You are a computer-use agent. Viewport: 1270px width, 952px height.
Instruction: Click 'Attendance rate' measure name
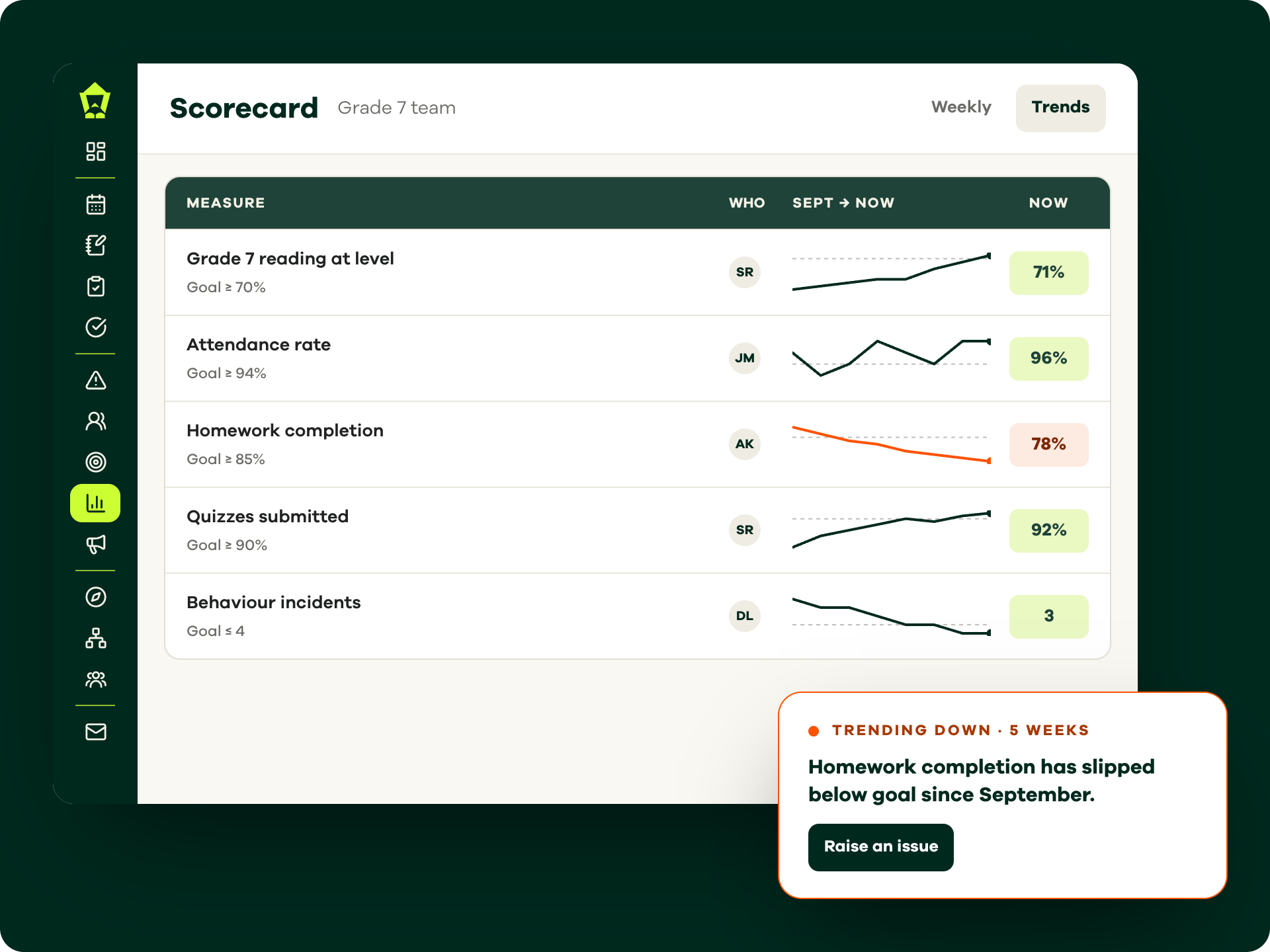pos(259,344)
